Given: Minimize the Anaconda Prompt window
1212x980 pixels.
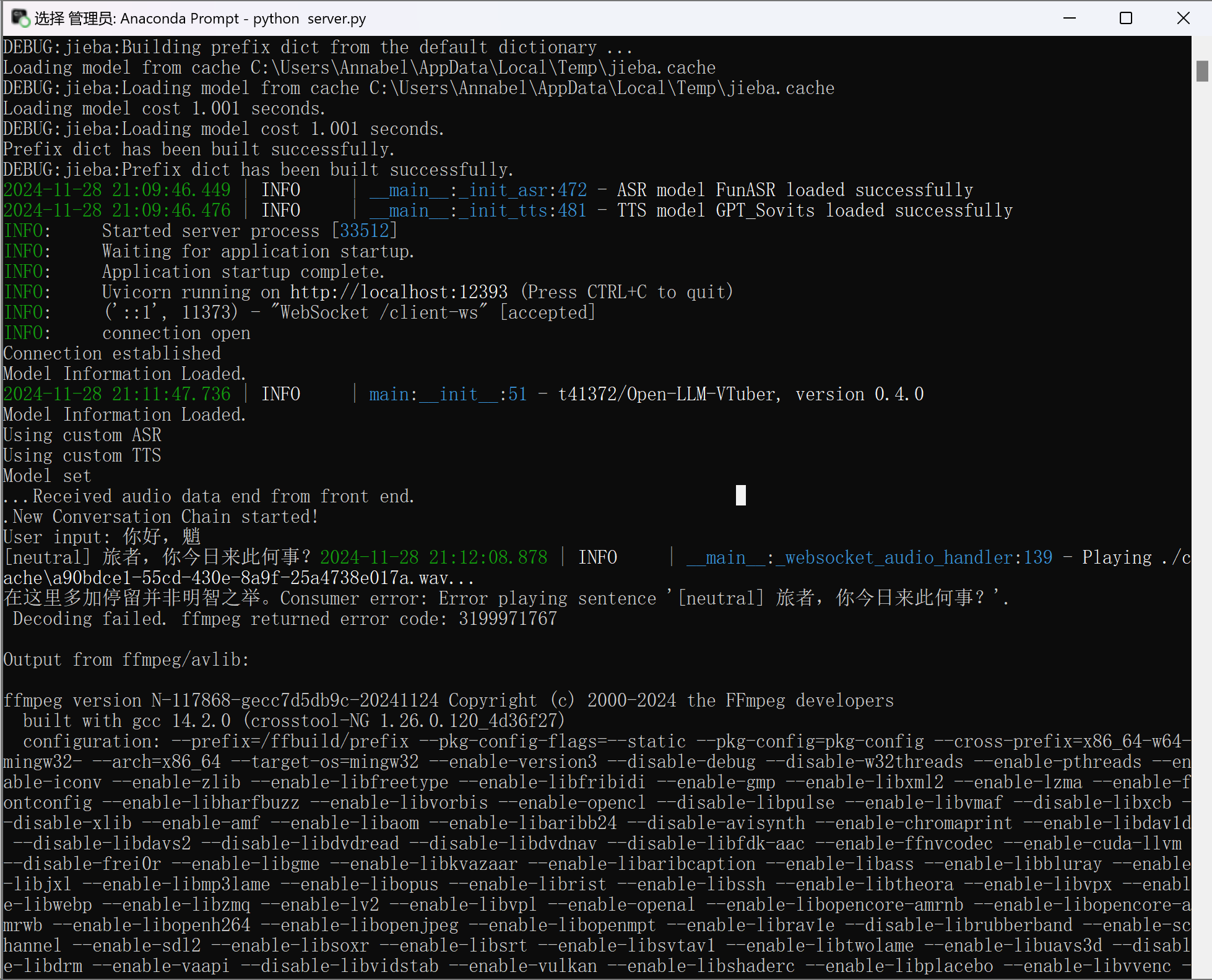Looking at the screenshot, I should [1069, 18].
